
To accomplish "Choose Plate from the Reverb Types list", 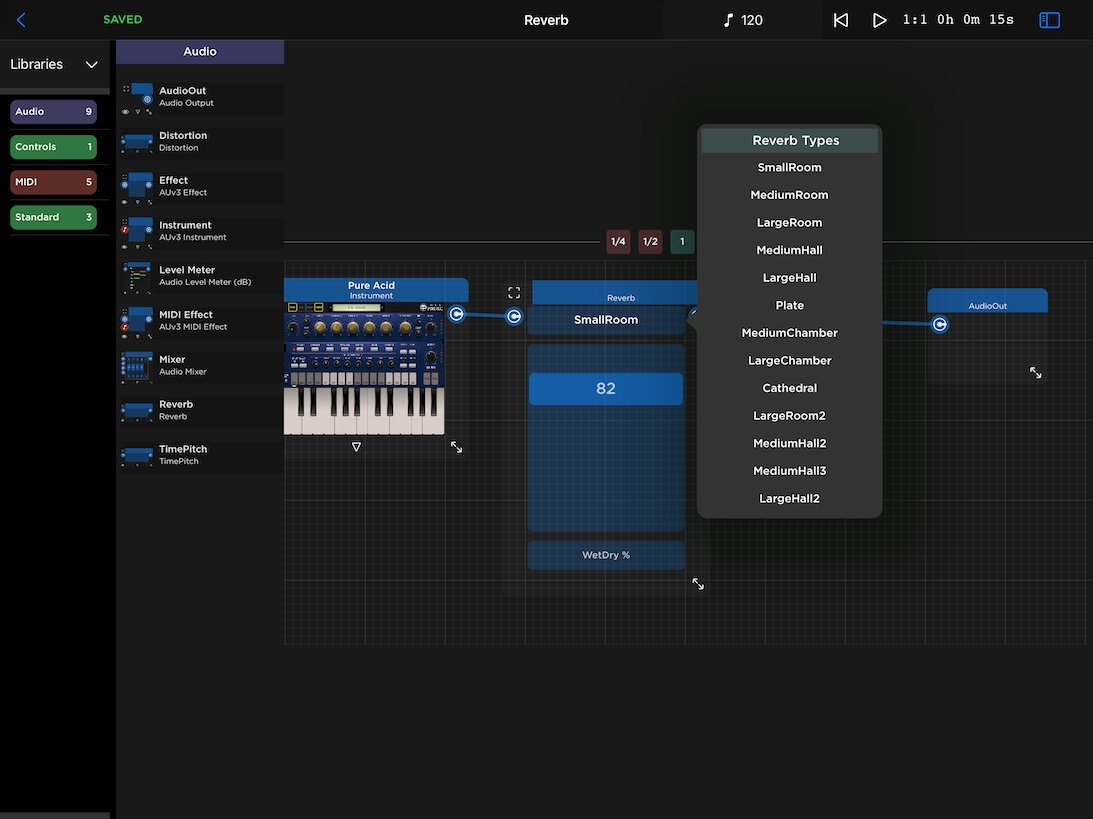I will 789,306.
